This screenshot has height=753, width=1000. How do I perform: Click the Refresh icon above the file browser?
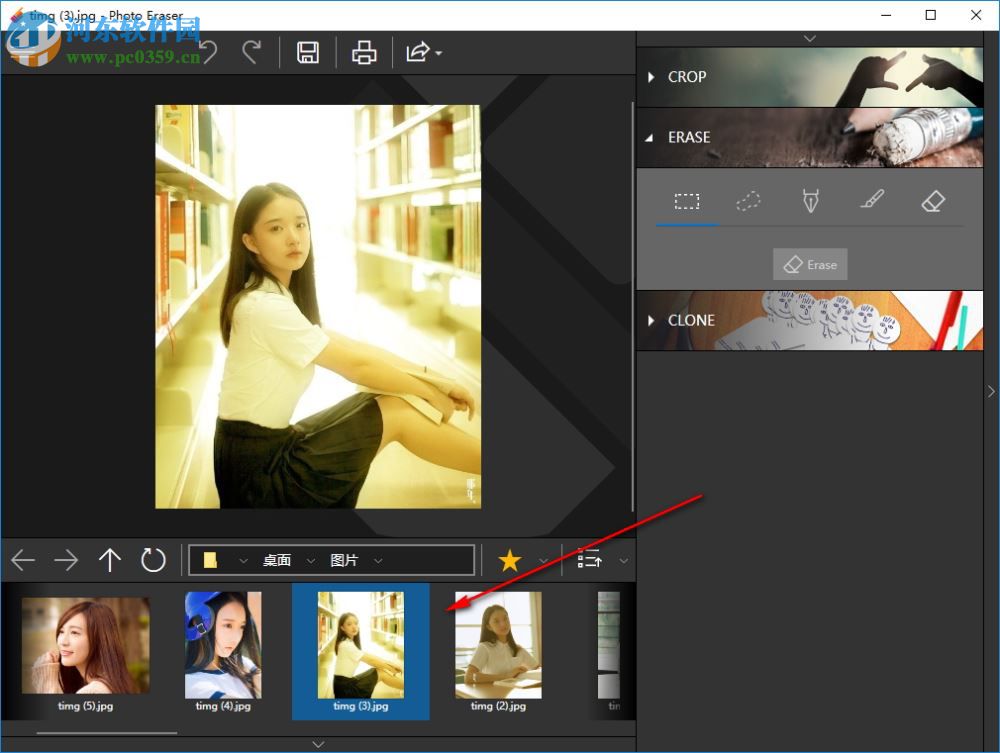[x=153, y=560]
